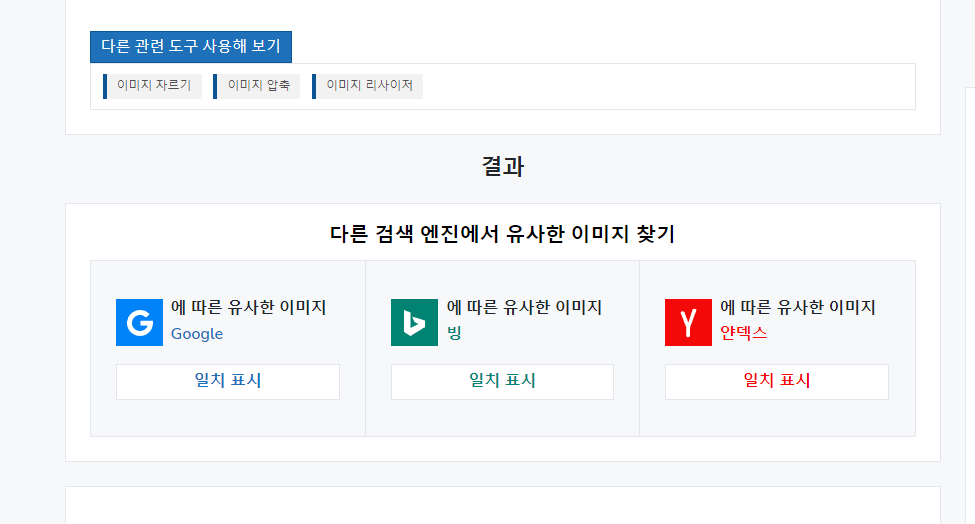Click the Bing logo icon
Image resolution: width=975 pixels, height=524 pixels.
pos(414,322)
